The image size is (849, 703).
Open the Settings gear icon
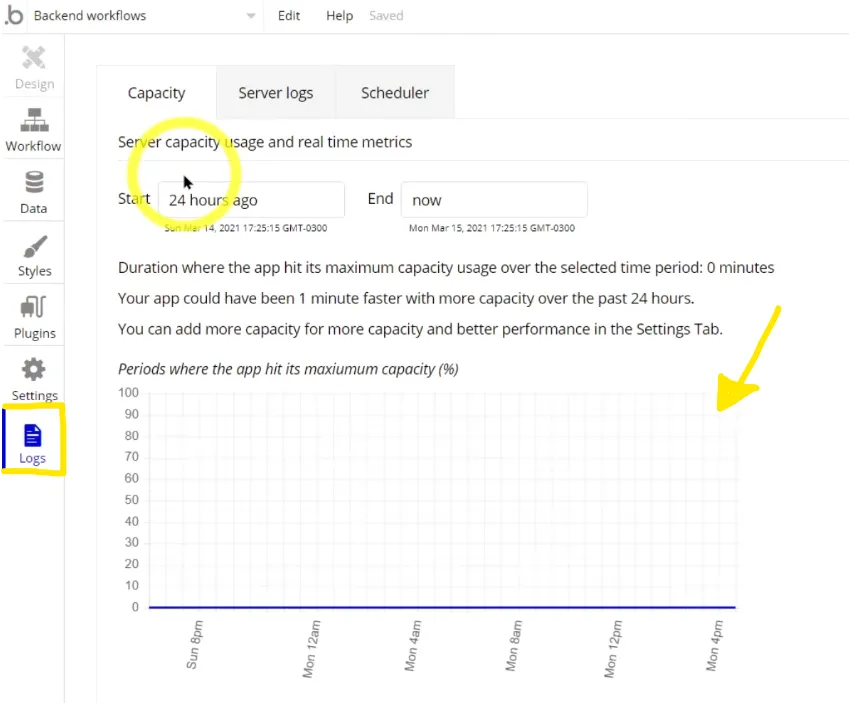point(34,370)
